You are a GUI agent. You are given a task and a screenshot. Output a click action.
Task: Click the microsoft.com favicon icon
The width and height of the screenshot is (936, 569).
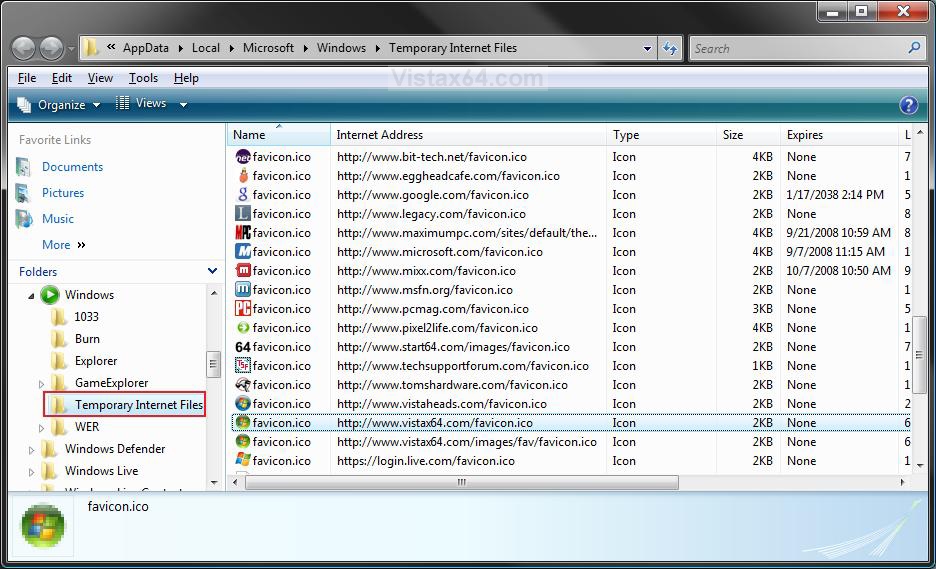pos(243,252)
